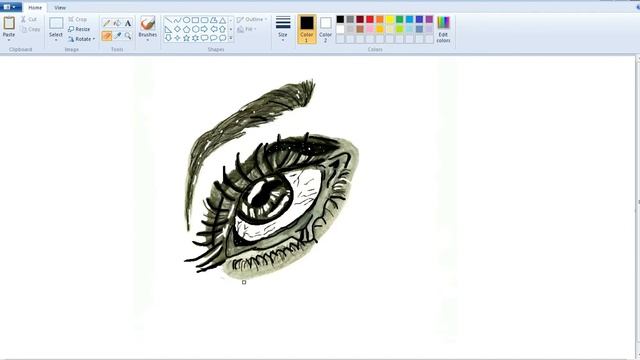Choose the Polygon shape
The width and height of the screenshot is (640, 360).
coord(213,20)
